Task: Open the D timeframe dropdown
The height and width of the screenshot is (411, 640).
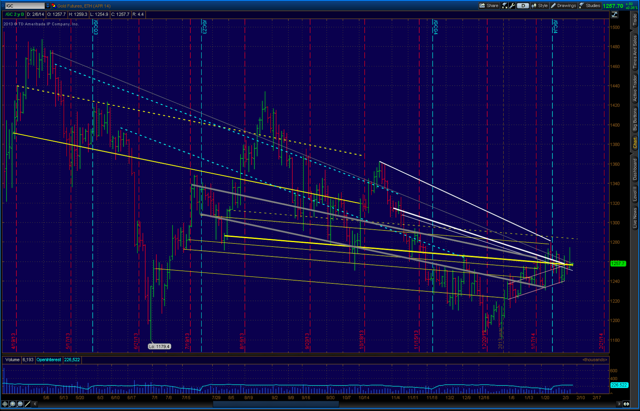Action: (x=523, y=6)
